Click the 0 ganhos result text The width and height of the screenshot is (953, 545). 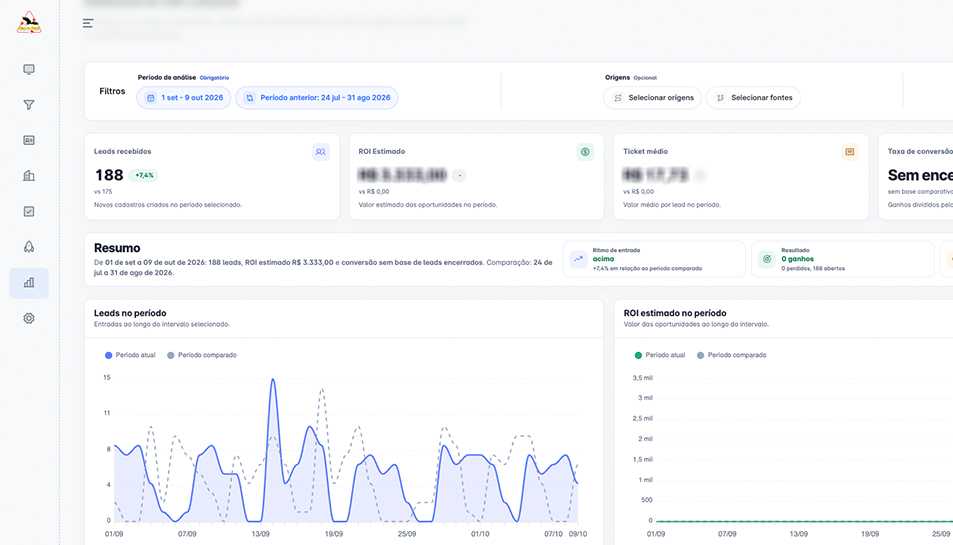(x=797, y=259)
